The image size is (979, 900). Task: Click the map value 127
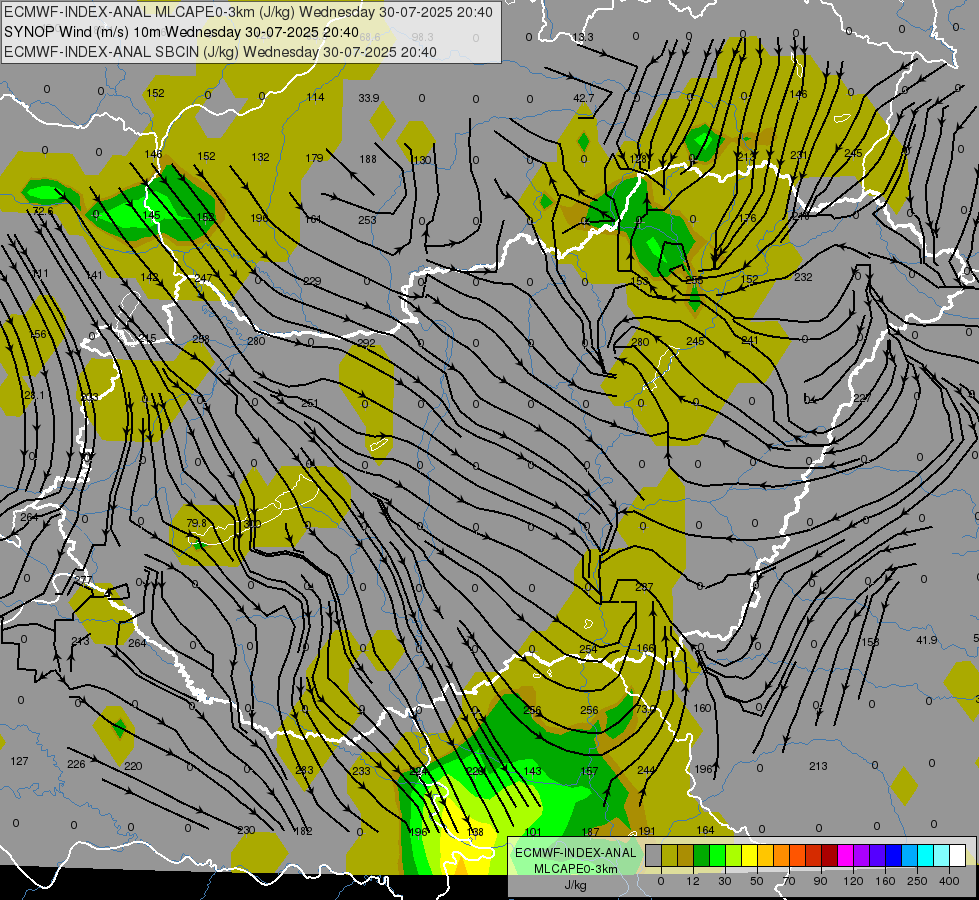pos(19,761)
